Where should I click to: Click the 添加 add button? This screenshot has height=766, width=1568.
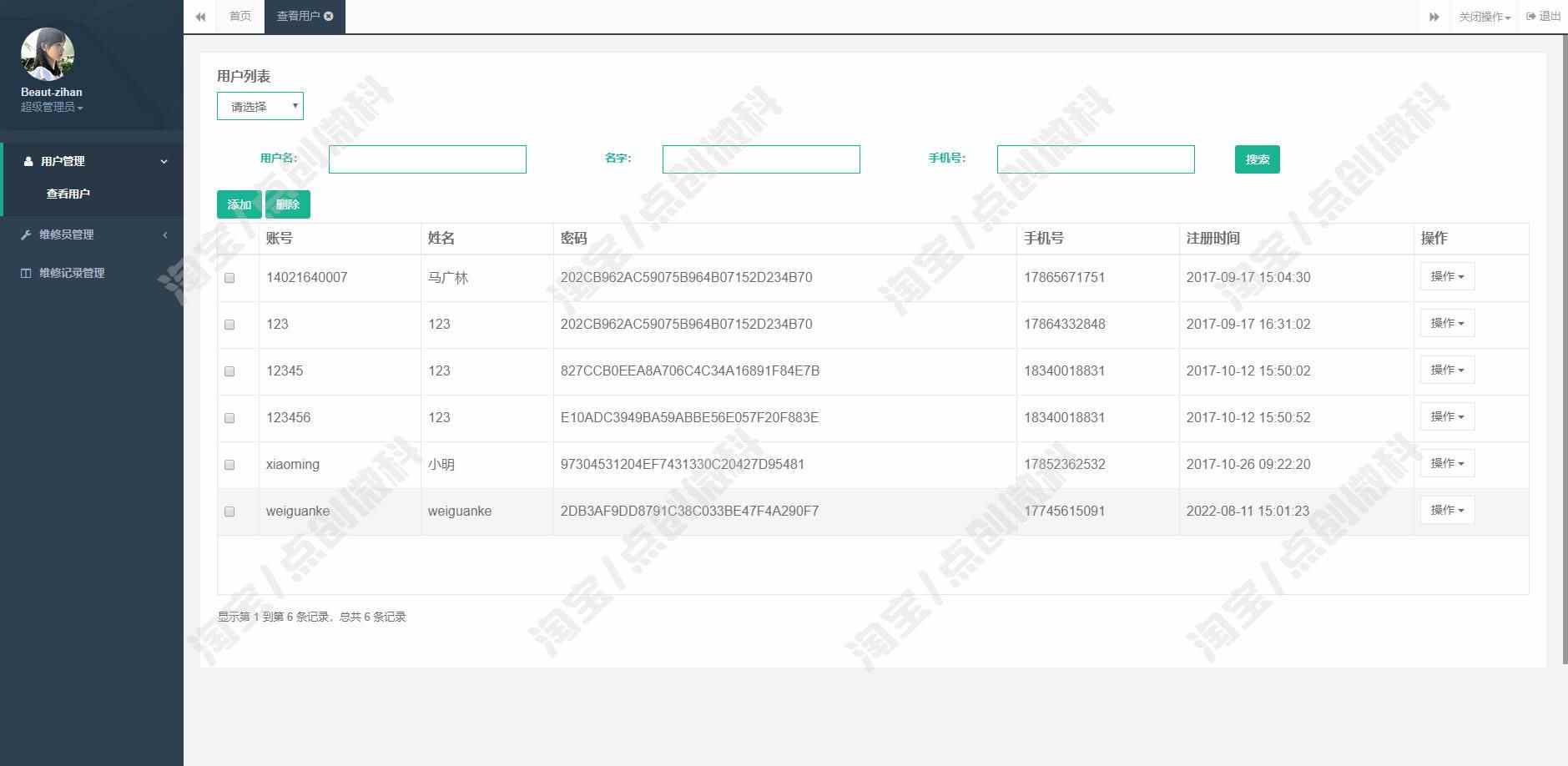tap(239, 204)
